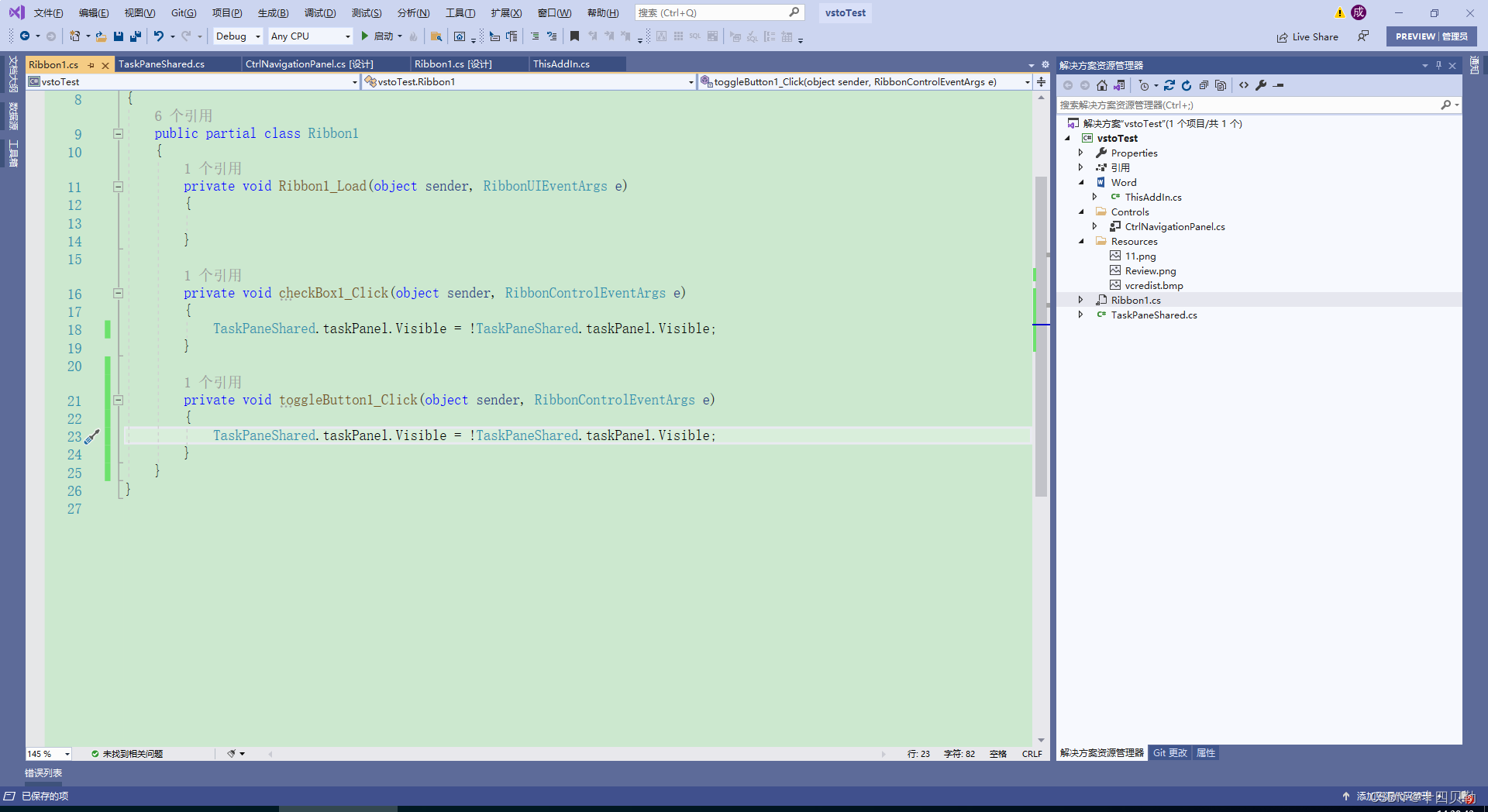Viewport: 1488px width, 812px height.
Task: Click the Navigate Backward arrow icon
Action: click(x=26, y=36)
